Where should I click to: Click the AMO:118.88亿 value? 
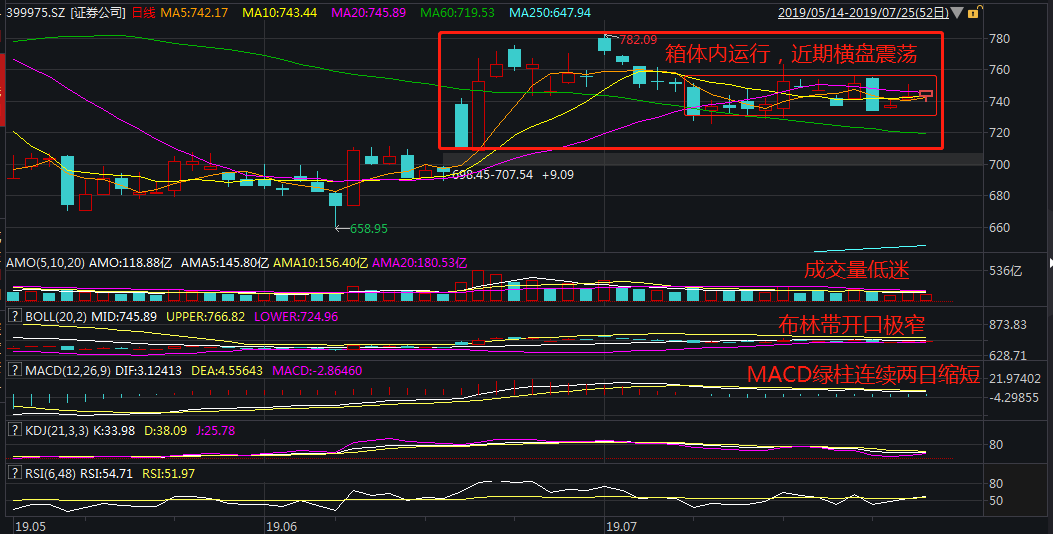coord(130,263)
